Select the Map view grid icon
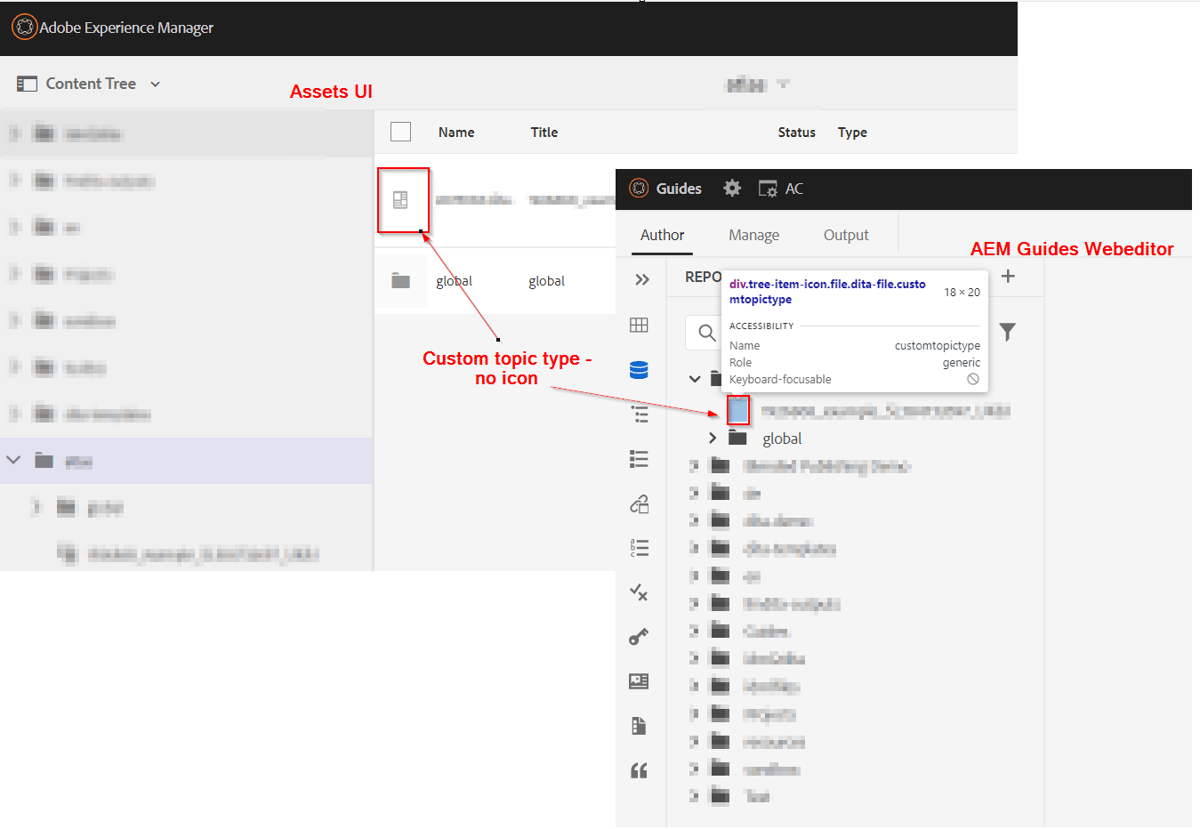 pos(640,325)
